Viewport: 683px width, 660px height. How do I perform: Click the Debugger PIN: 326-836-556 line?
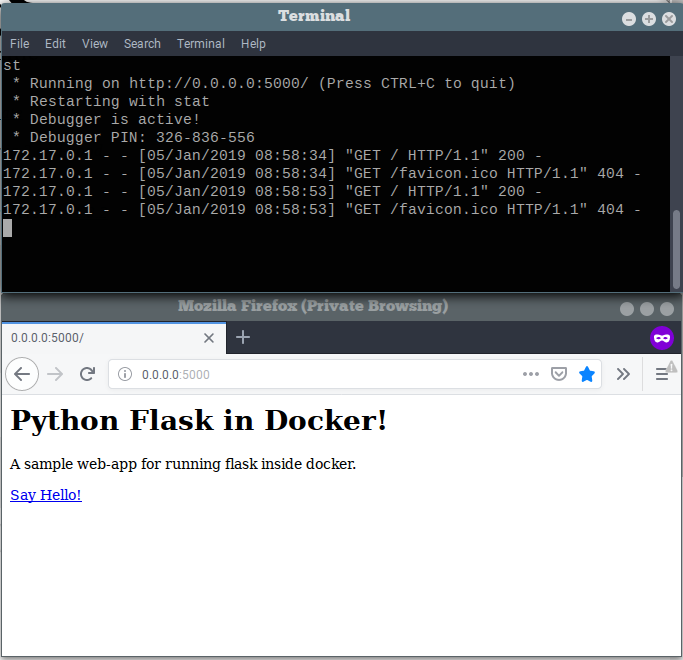pos(133,138)
